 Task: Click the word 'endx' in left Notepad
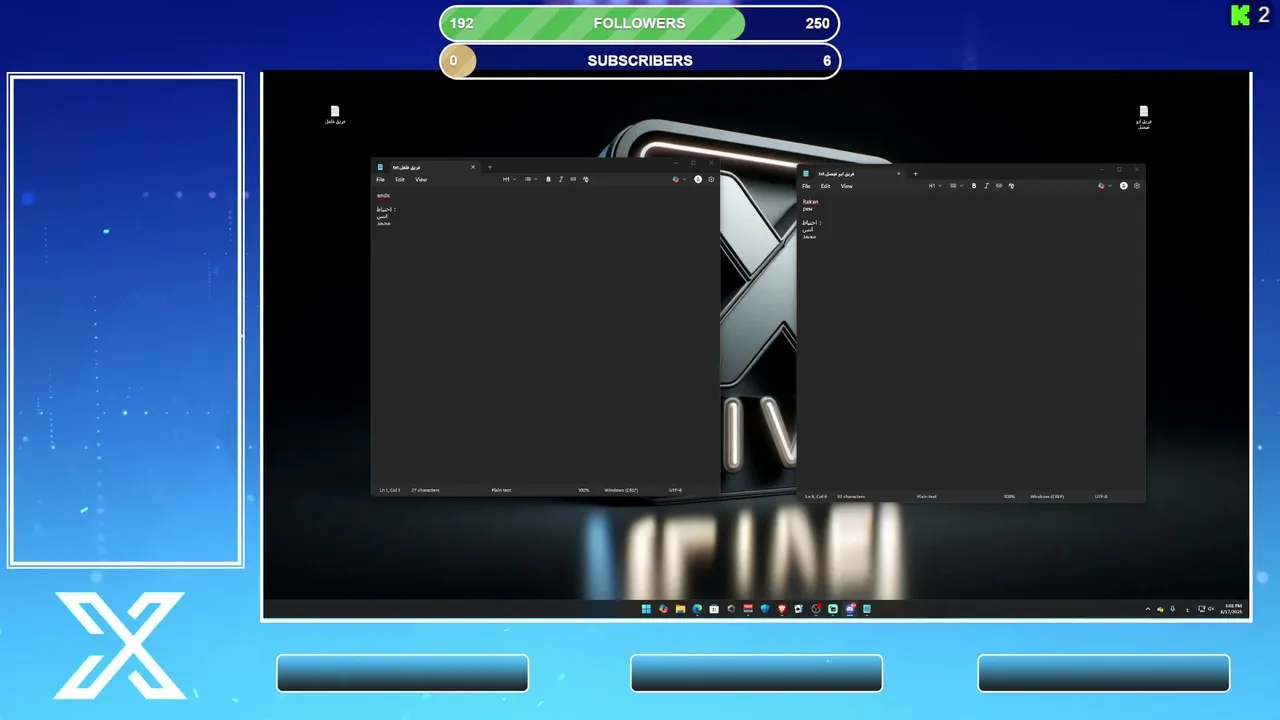pos(383,195)
